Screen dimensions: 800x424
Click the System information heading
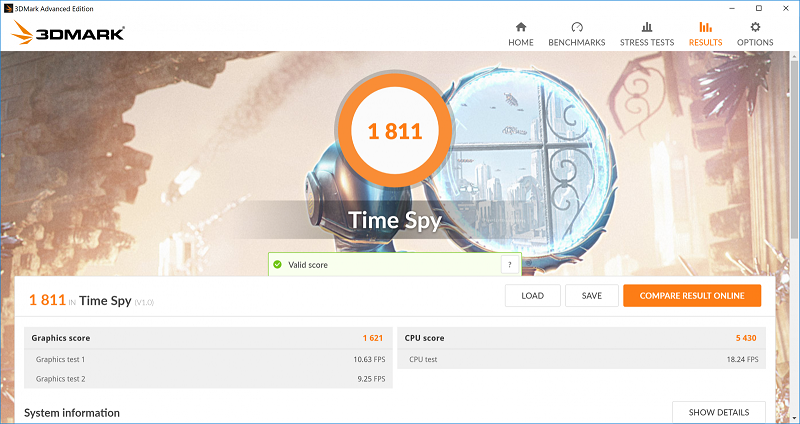(72, 413)
